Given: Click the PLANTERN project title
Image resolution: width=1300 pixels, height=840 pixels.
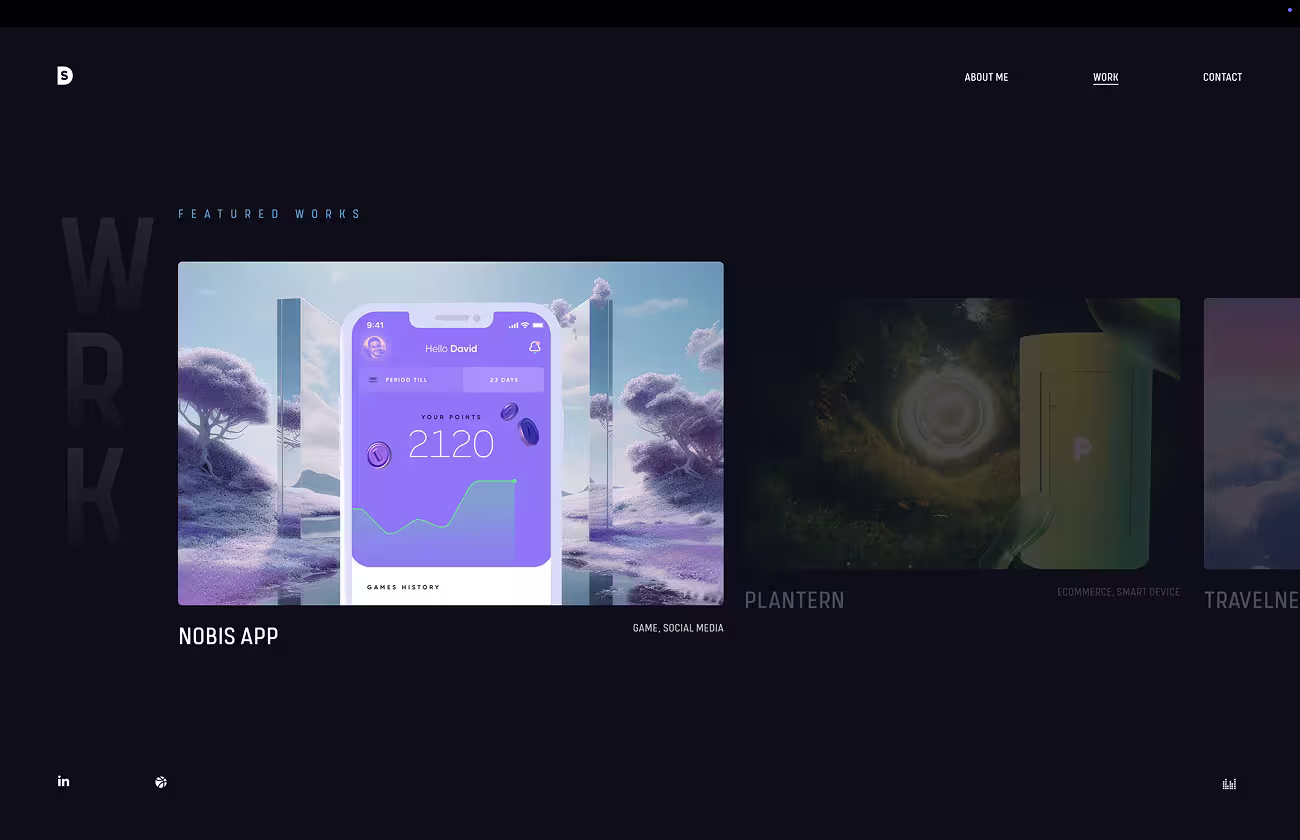Looking at the screenshot, I should point(794,600).
